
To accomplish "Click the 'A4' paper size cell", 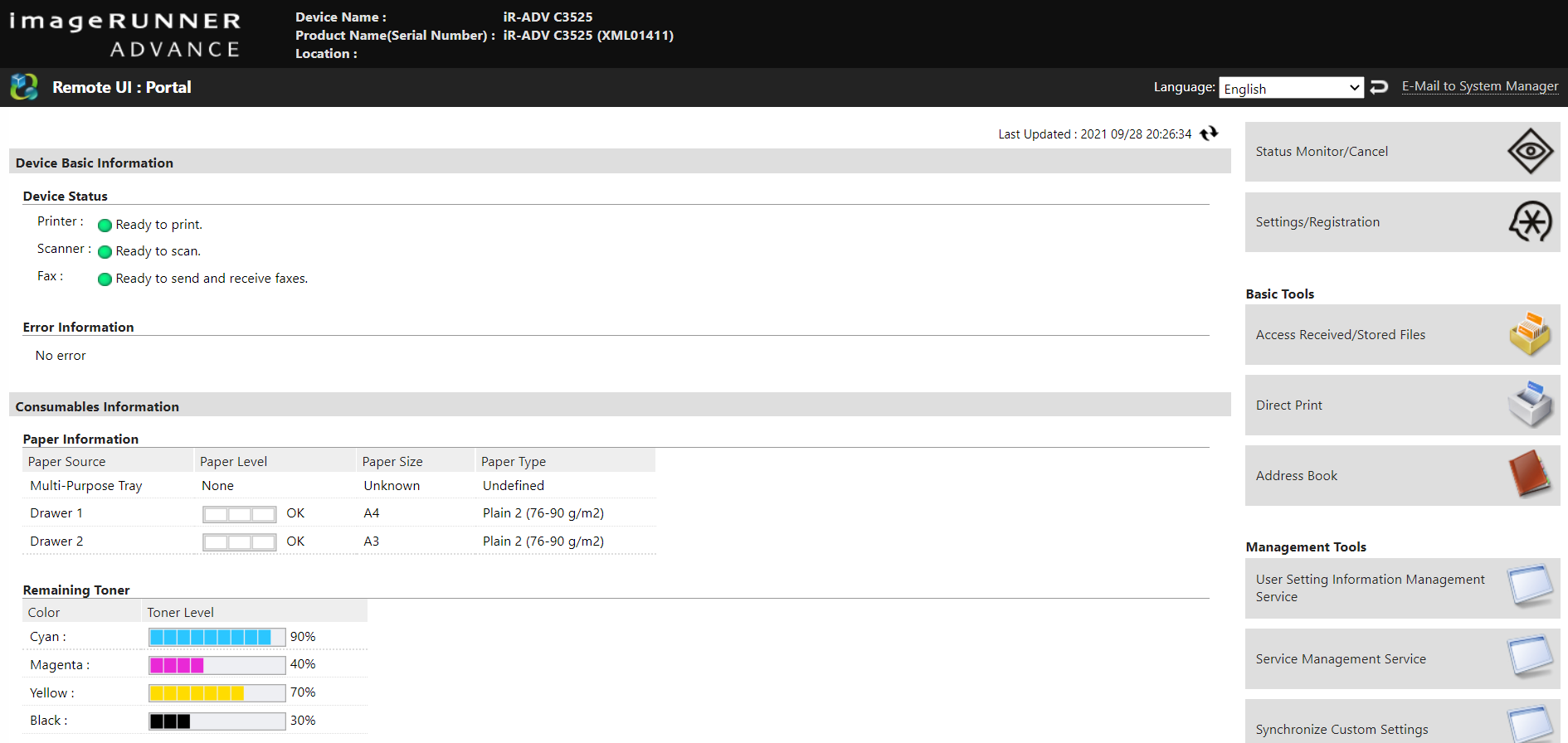I will pos(372,513).
